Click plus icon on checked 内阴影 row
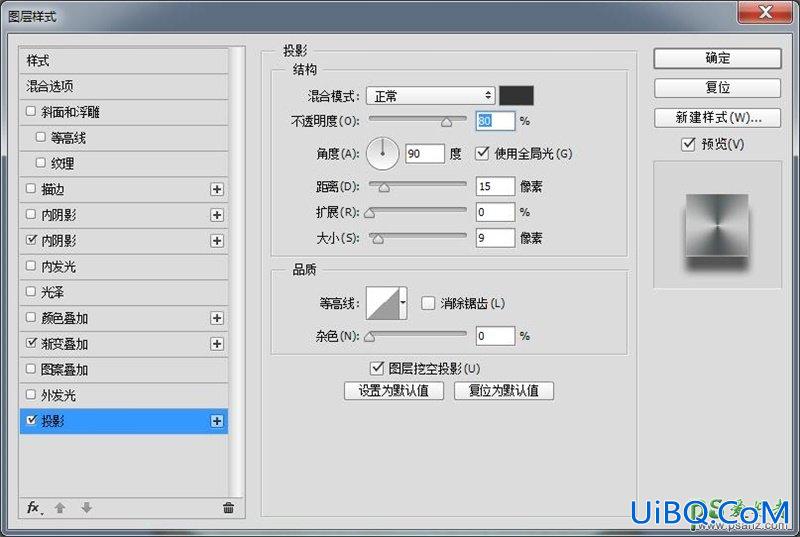The height and width of the screenshot is (537, 800). 217,241
